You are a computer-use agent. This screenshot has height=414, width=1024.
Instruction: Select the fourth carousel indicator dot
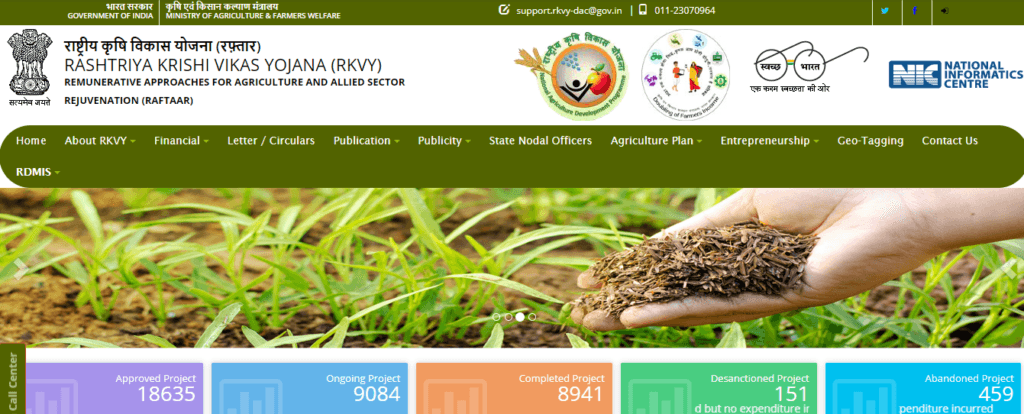click(x=532, y=317)
